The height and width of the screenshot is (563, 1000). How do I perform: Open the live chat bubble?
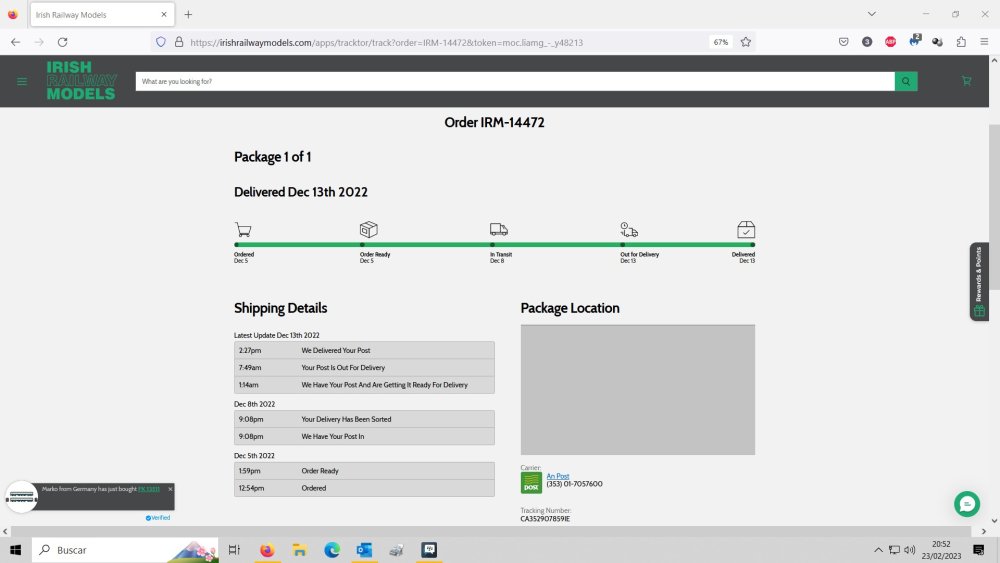click(x=966, y=503)
